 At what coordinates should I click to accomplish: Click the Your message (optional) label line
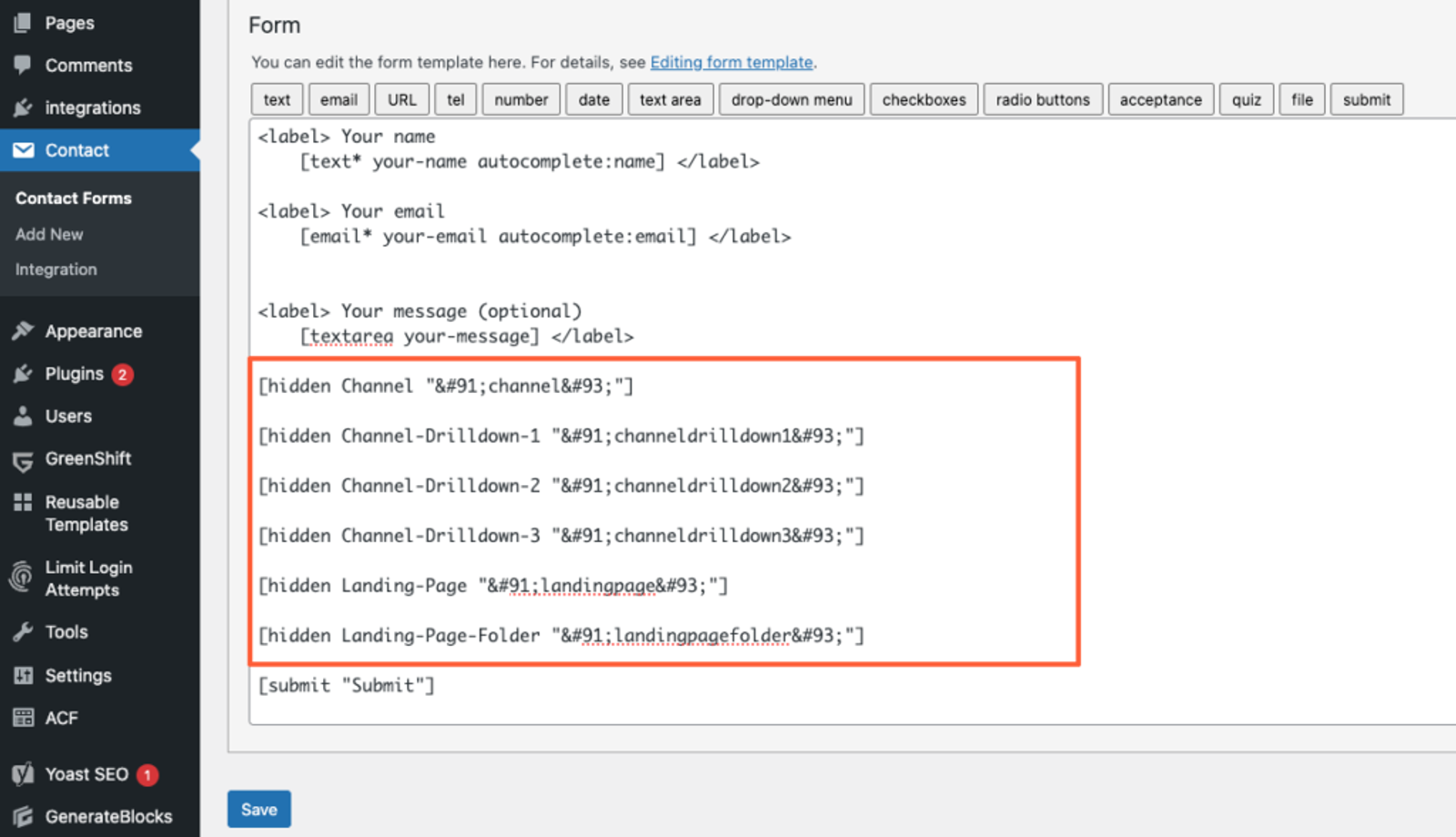pyautogui.click(x=420, y=311)
